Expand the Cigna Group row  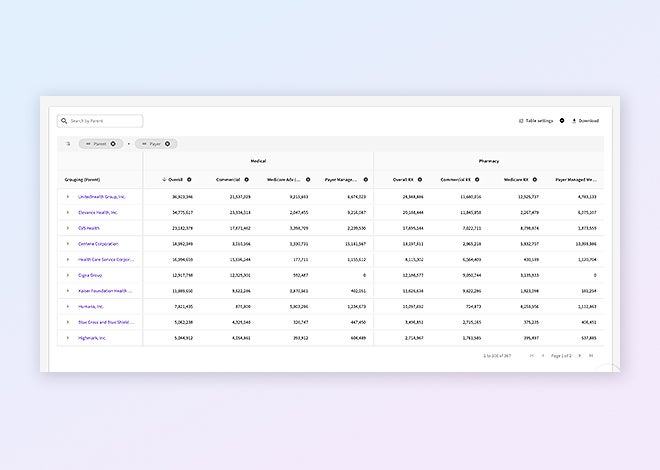coord(68,274)
